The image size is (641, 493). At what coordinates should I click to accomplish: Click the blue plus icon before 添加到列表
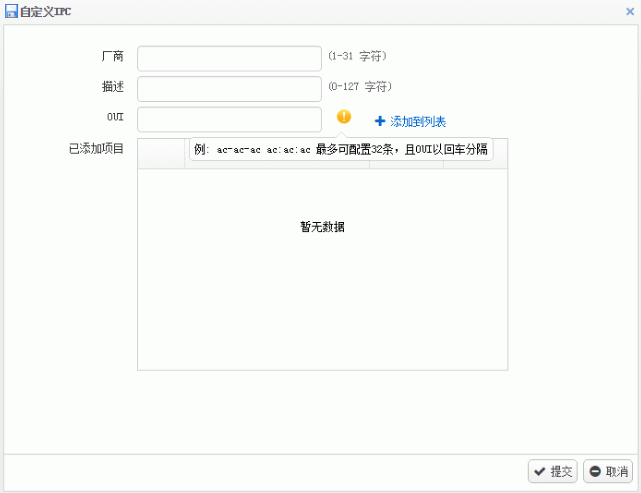point(380,121)
